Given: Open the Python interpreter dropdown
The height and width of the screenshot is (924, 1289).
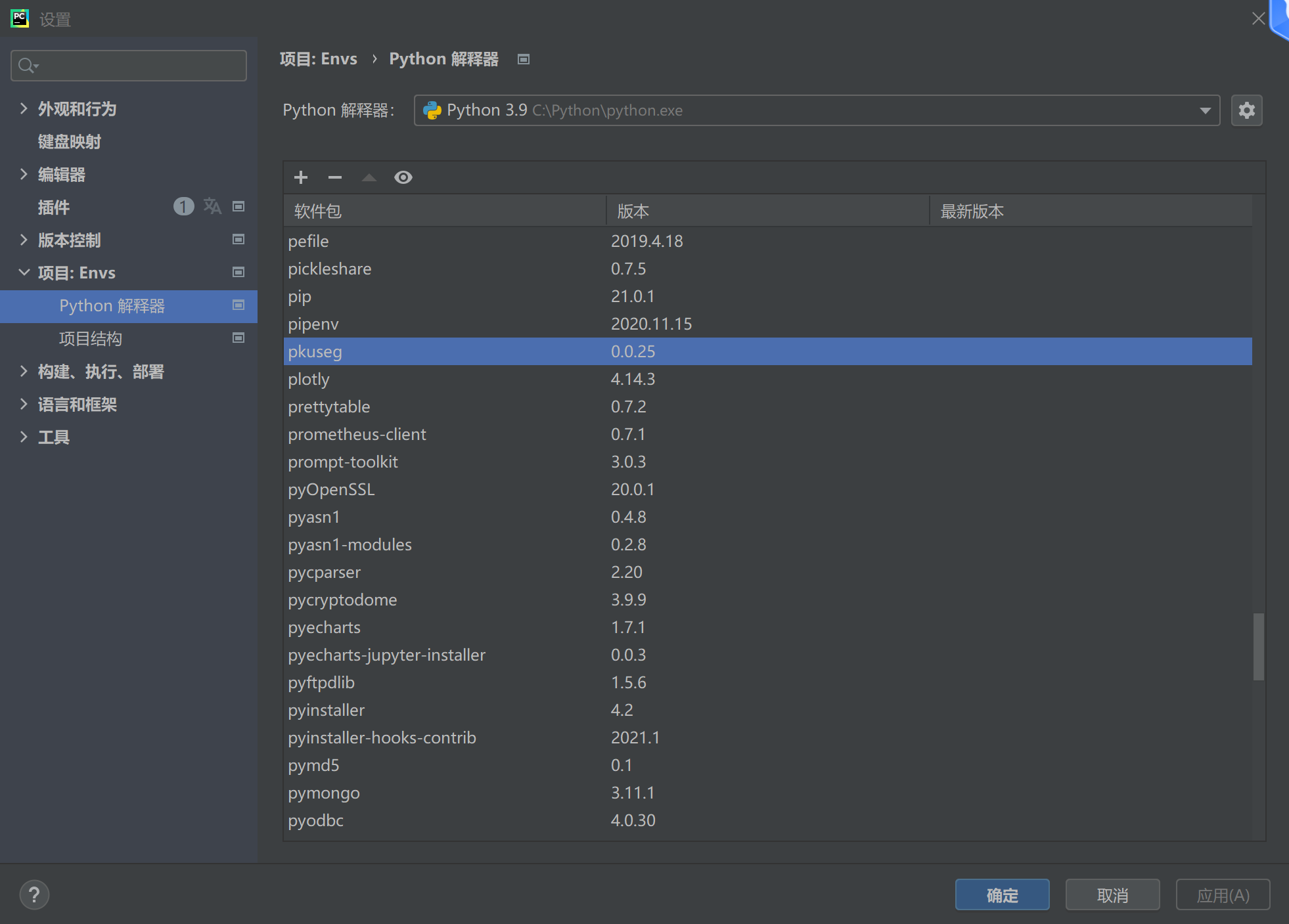Looking at the screenshot, I should [x=1205, y=110].
